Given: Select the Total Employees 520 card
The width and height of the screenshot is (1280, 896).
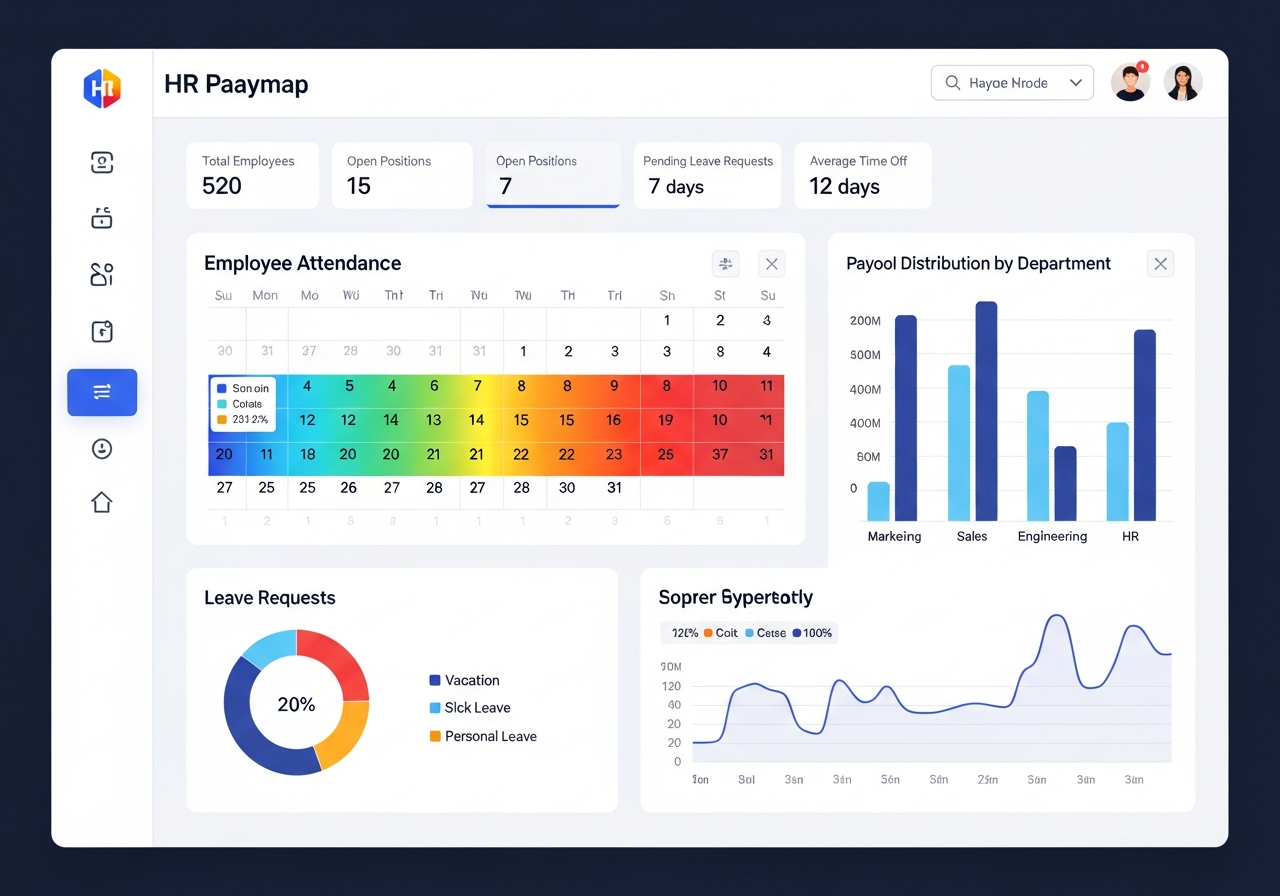Looking at the screenshot, I should [x=252, y=175].
